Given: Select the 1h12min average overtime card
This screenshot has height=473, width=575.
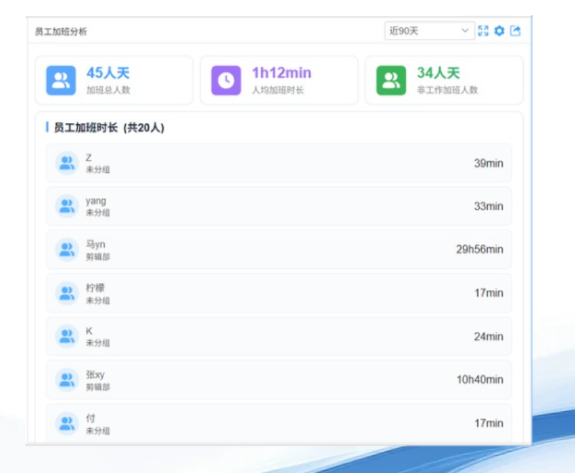Looking at the screenshot, I should click(x=279, y=80).
